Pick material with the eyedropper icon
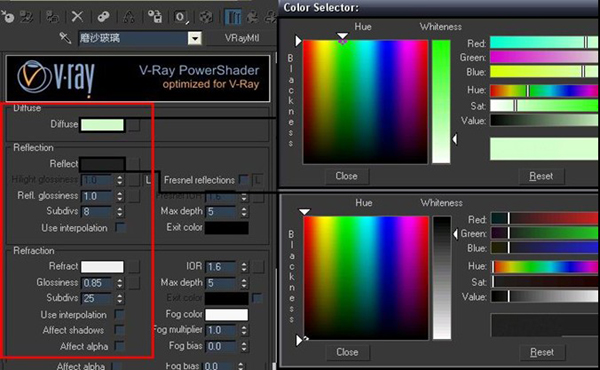The height and width of the screenshot is (370, 600). coord(65,38)
